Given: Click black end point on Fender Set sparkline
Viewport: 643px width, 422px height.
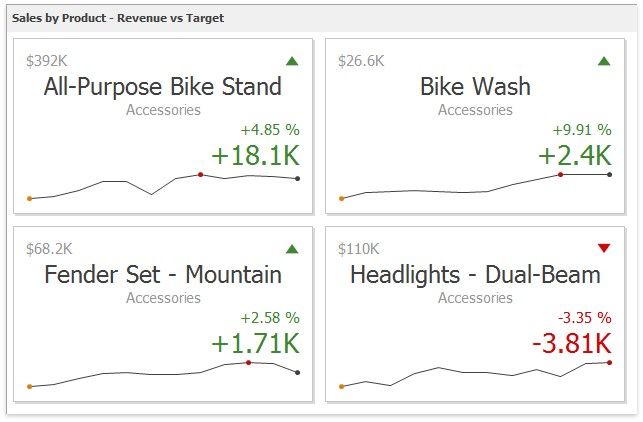Looking at the screenshot, I should 298,373.
